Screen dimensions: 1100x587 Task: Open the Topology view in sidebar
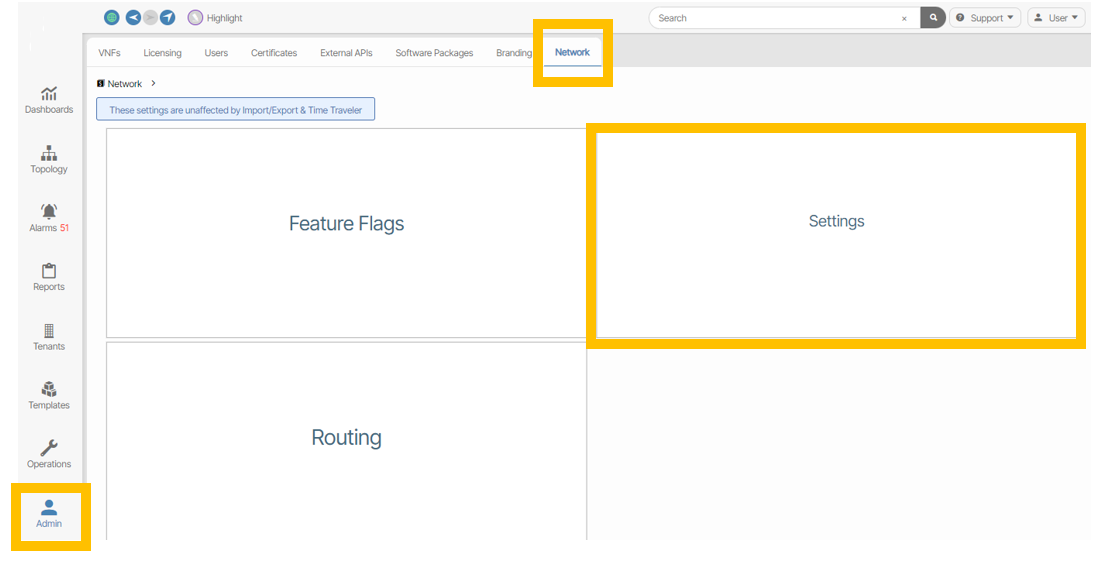pos(49,159)
